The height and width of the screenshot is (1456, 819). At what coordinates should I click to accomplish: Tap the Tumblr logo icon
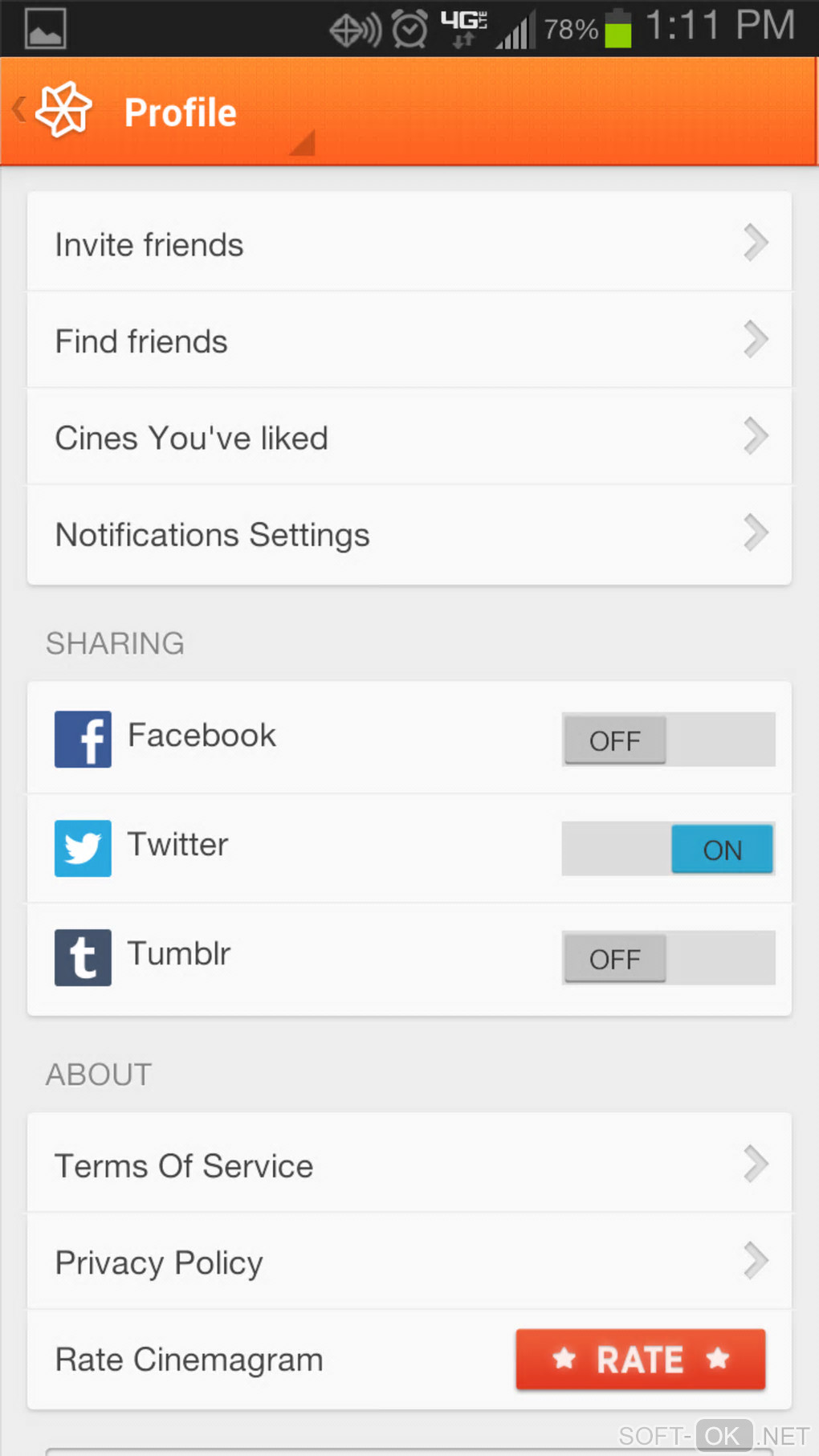tap(83, 957)
